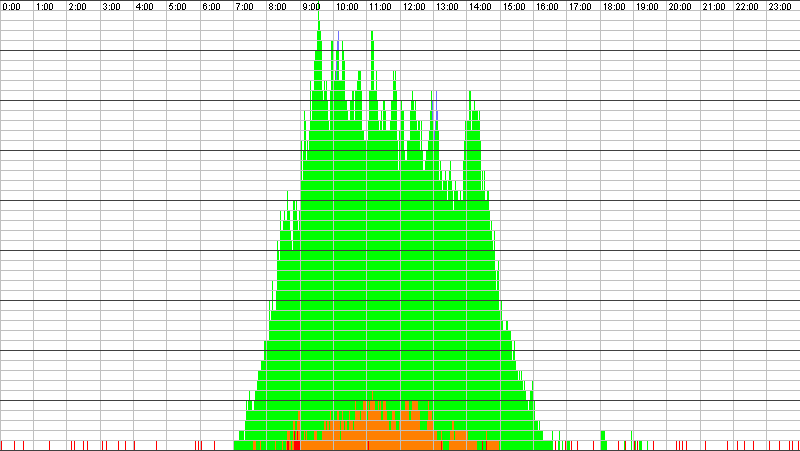Click the 8:00 axis label
800x451 pixels.
278,7
